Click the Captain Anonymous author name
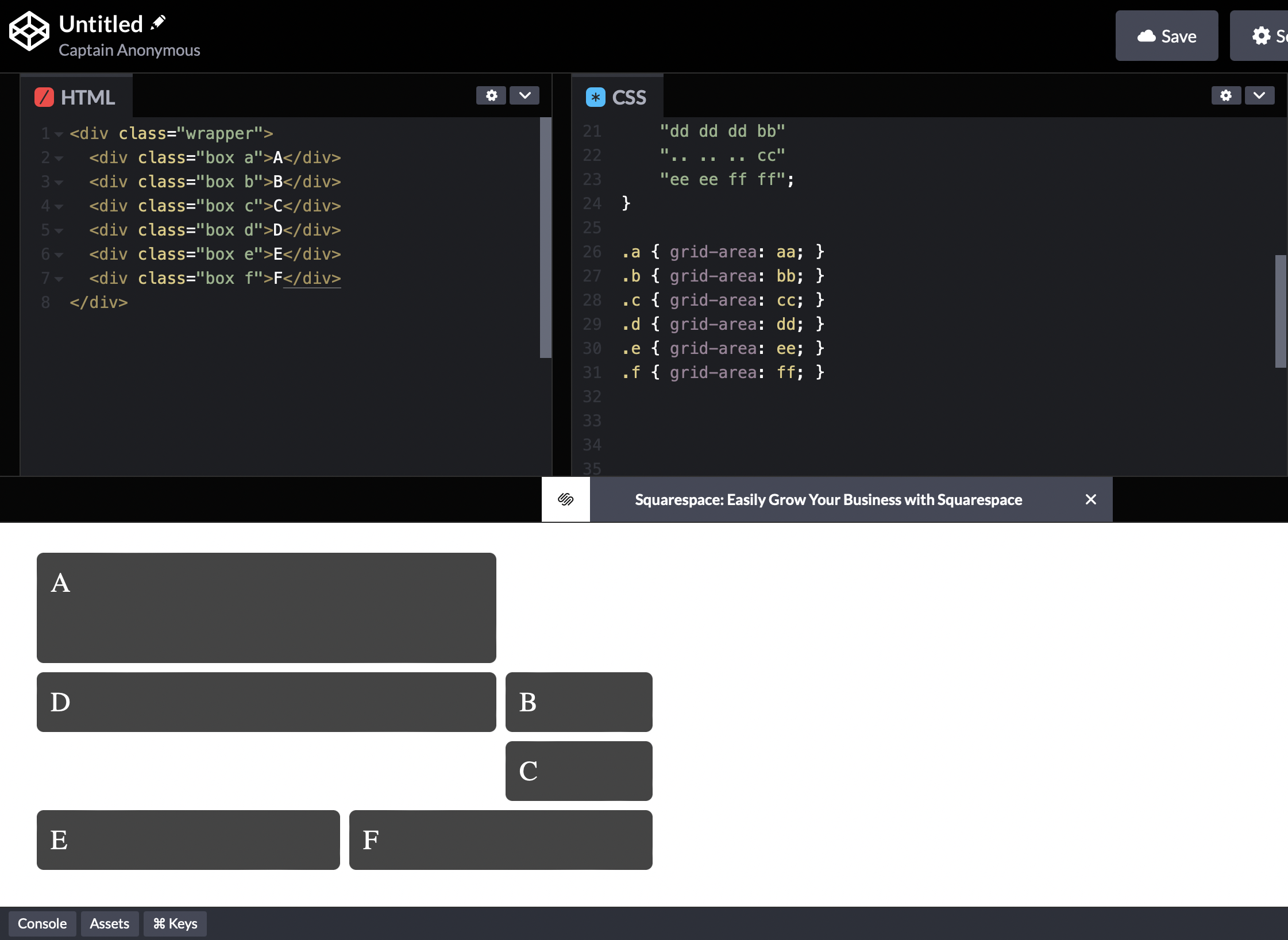 tap(129, 51)
